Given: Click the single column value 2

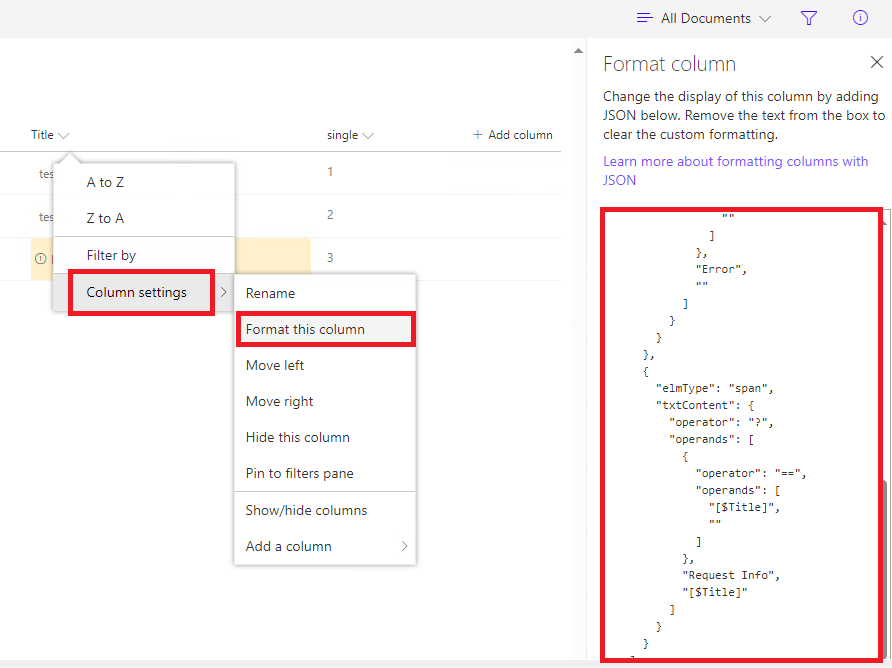Looking at the screenshot, I should pyautogui.click(x=330, y=215).
